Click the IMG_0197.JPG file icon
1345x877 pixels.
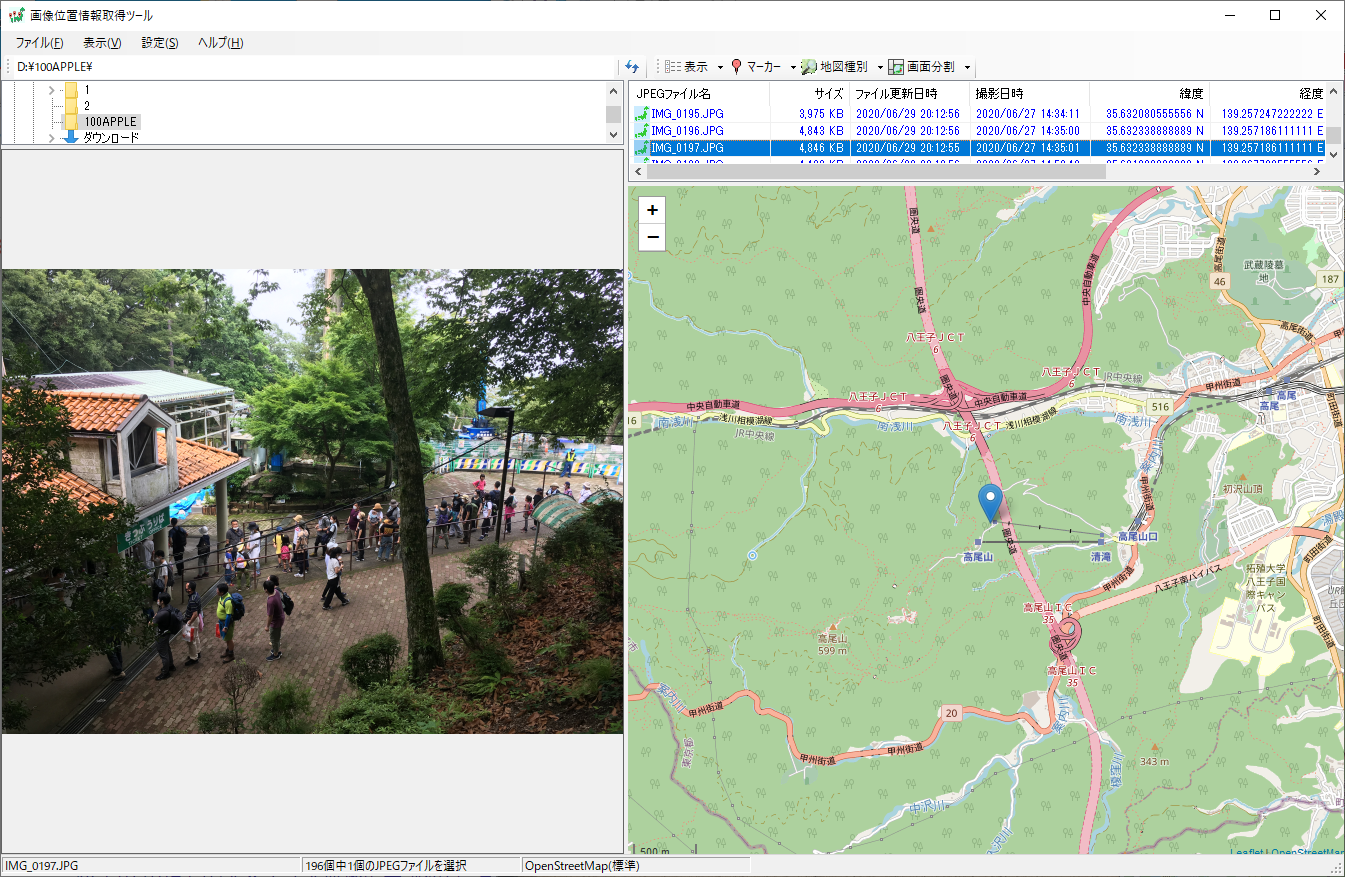click(x=642, y=149)
